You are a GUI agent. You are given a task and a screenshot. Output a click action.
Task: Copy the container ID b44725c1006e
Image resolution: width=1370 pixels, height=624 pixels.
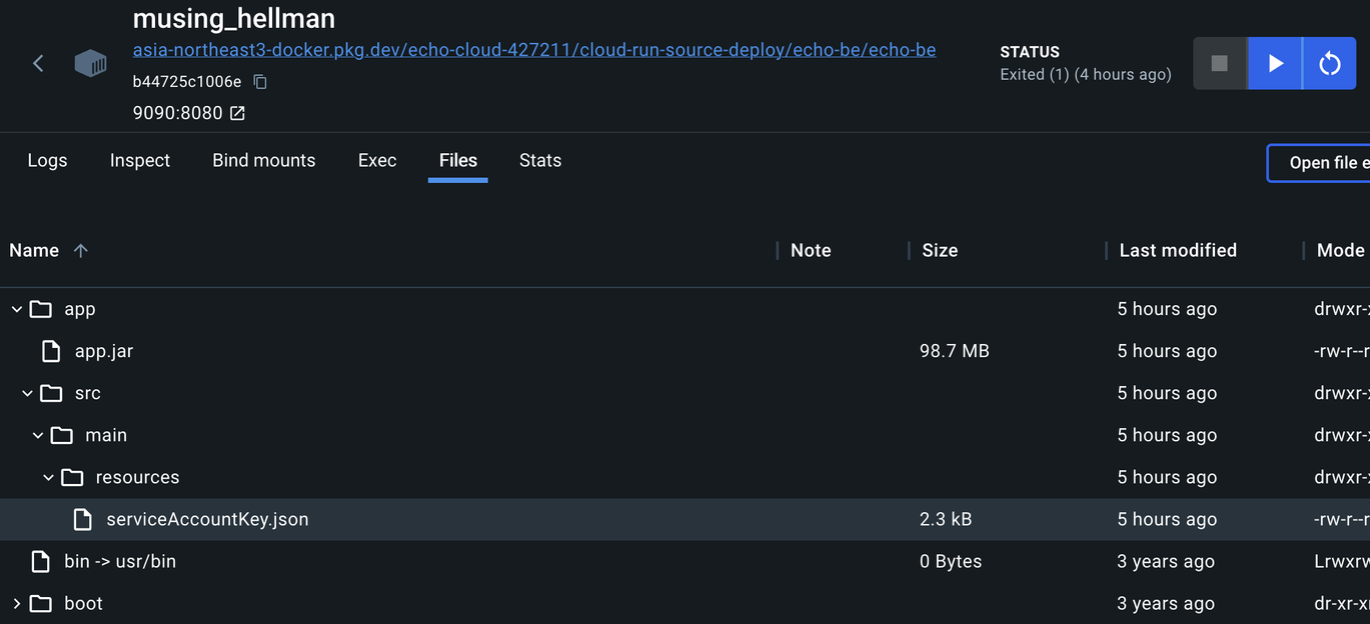pos(260,82)
